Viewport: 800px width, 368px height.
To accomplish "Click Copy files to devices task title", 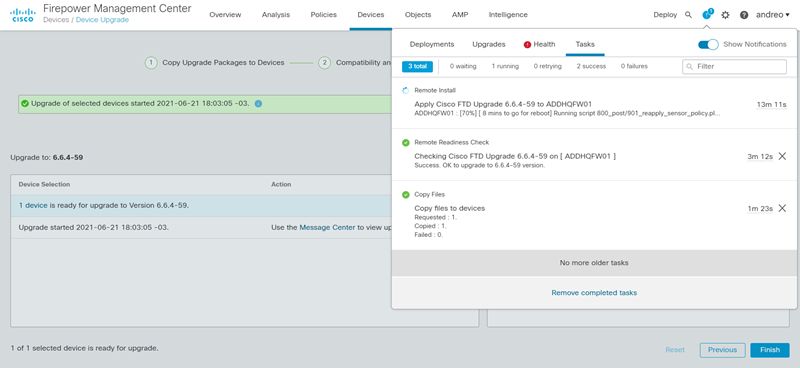I will pos(449,208).
